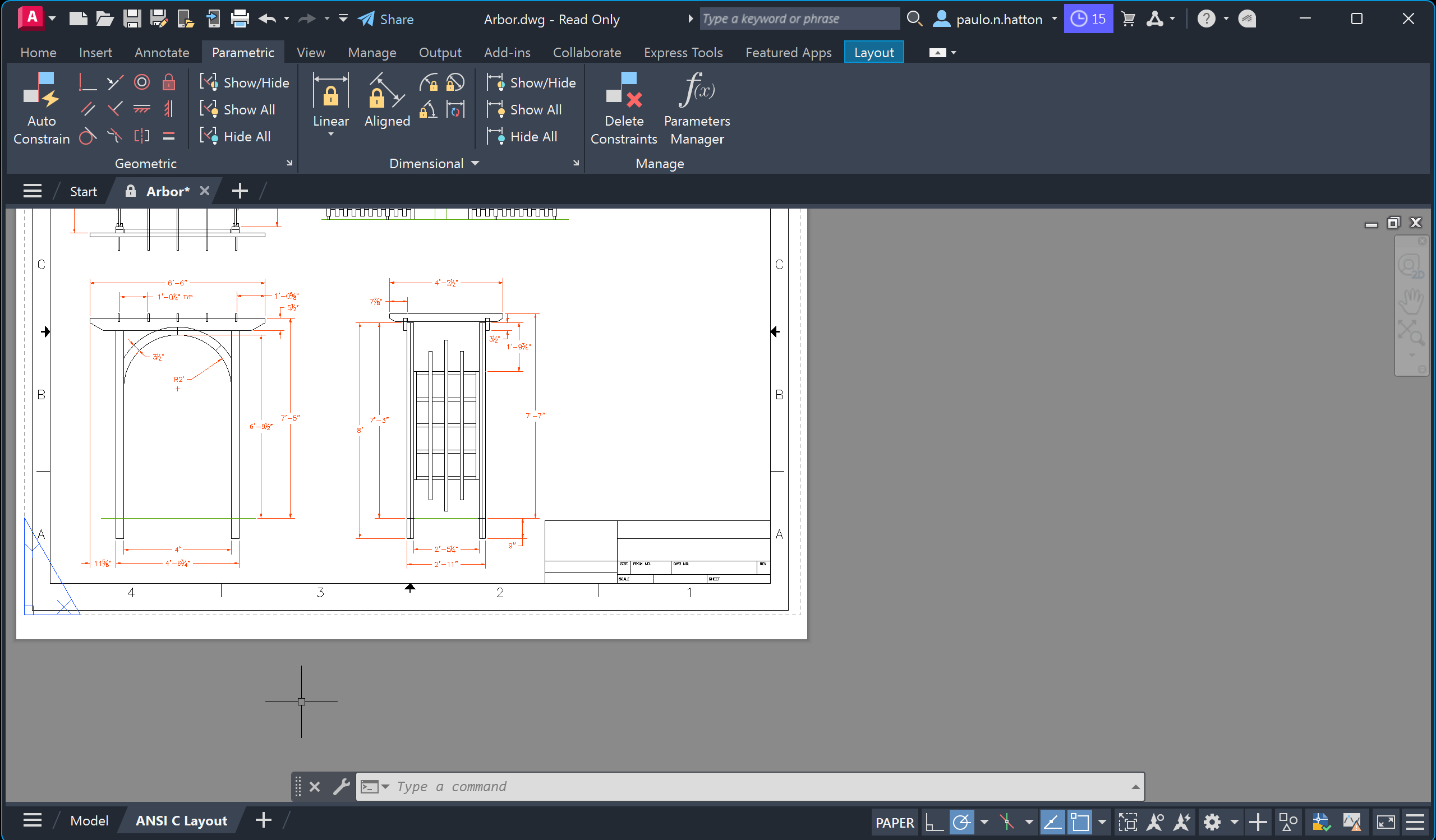The height and width of the screenshot is (840, 1436).
Task: Select the Collinear constraint icon
Action: tap(114, 82)
